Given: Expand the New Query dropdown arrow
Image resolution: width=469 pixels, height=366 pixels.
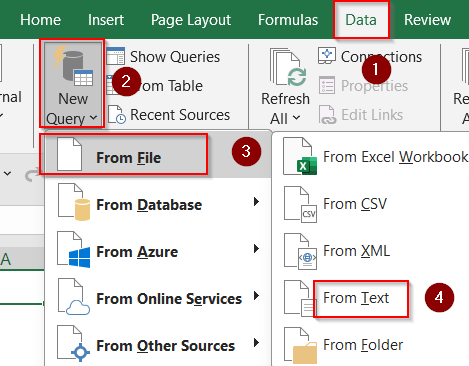Looking at the screenshot, I should [x=94, y=118].
